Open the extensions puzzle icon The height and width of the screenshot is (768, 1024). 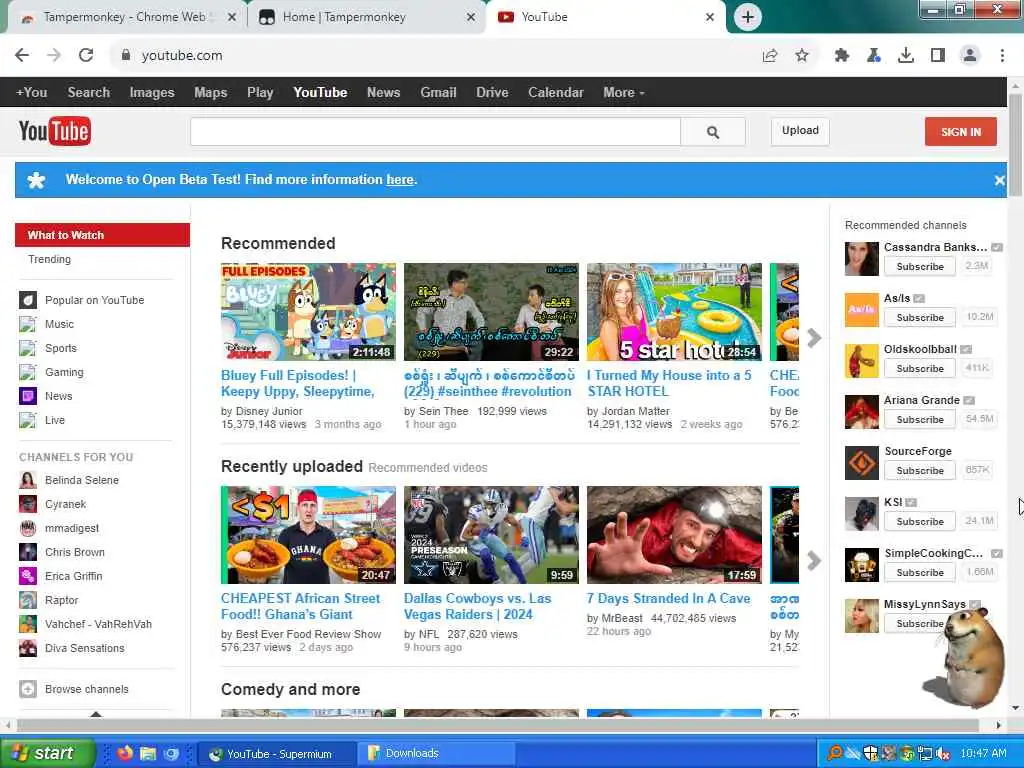click(x=842, y=56)
